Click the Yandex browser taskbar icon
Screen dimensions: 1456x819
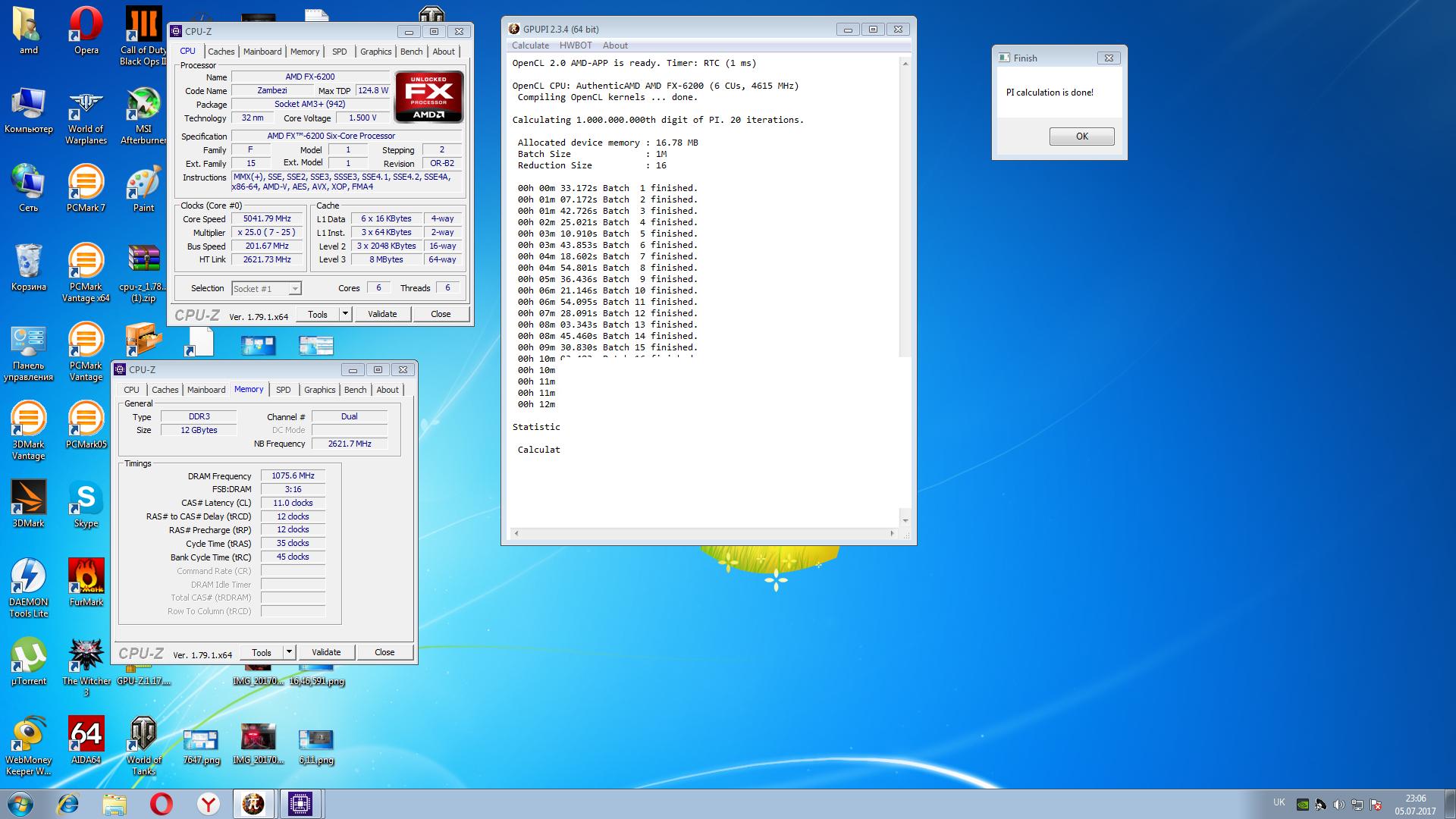pyautogui.click(x=208, y=804)
